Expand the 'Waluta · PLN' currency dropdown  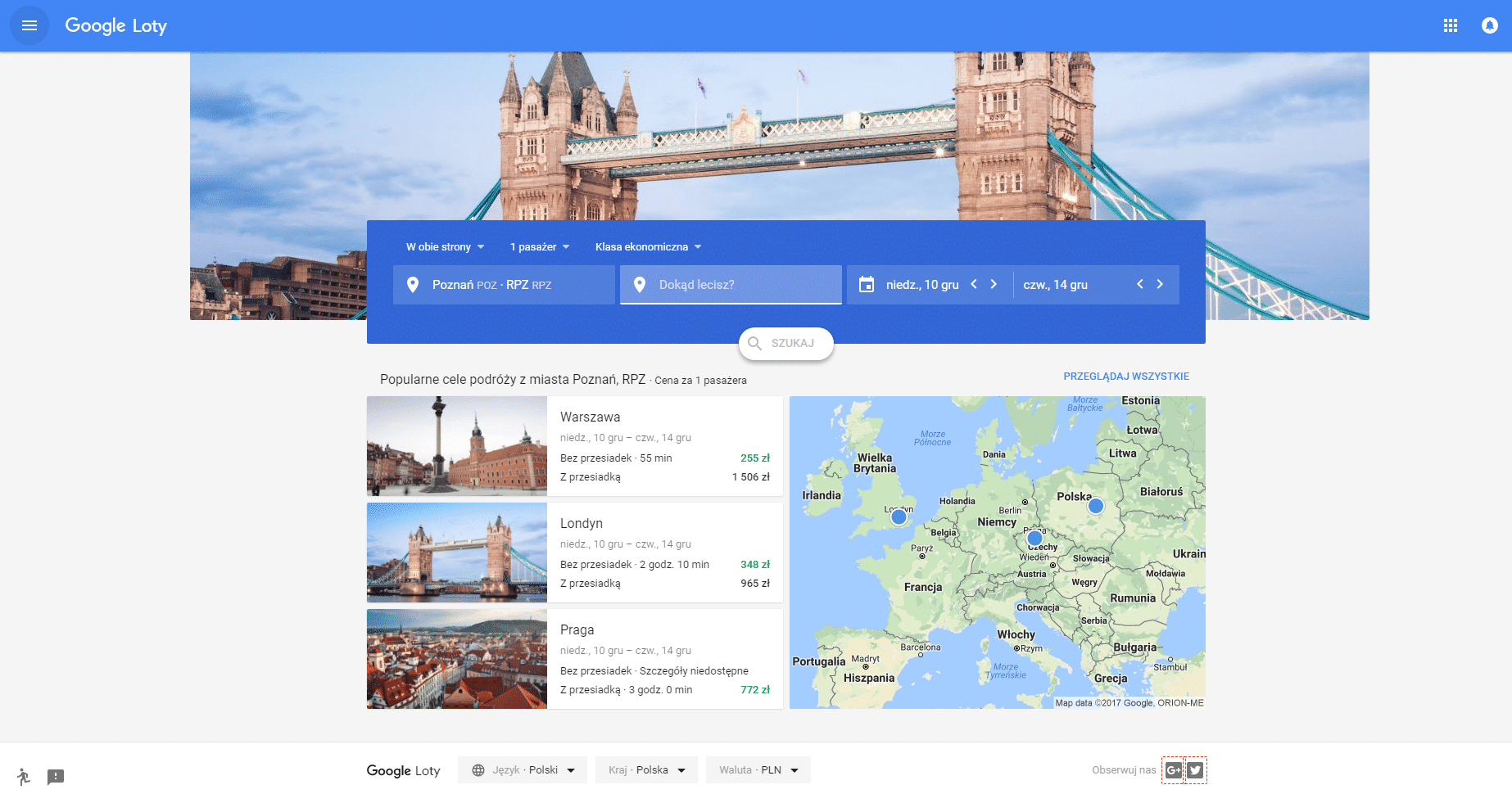(x=758, y=770)
